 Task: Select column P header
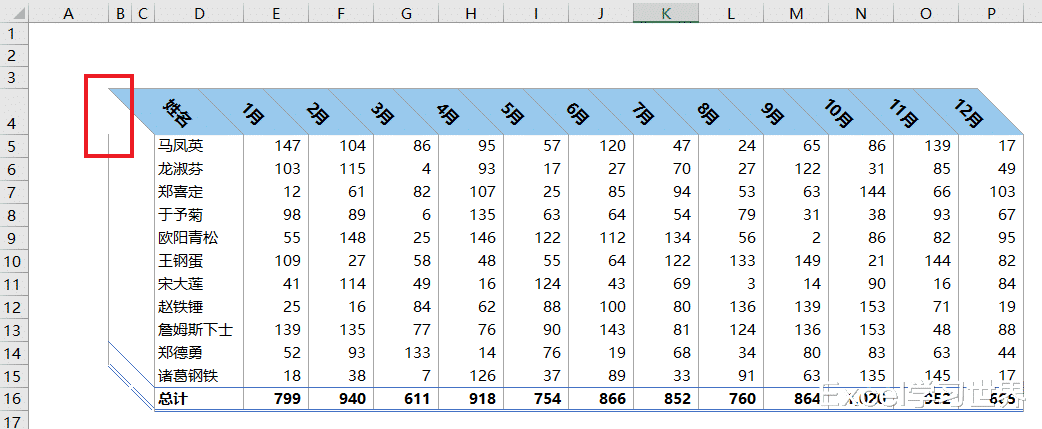[991, 12]
